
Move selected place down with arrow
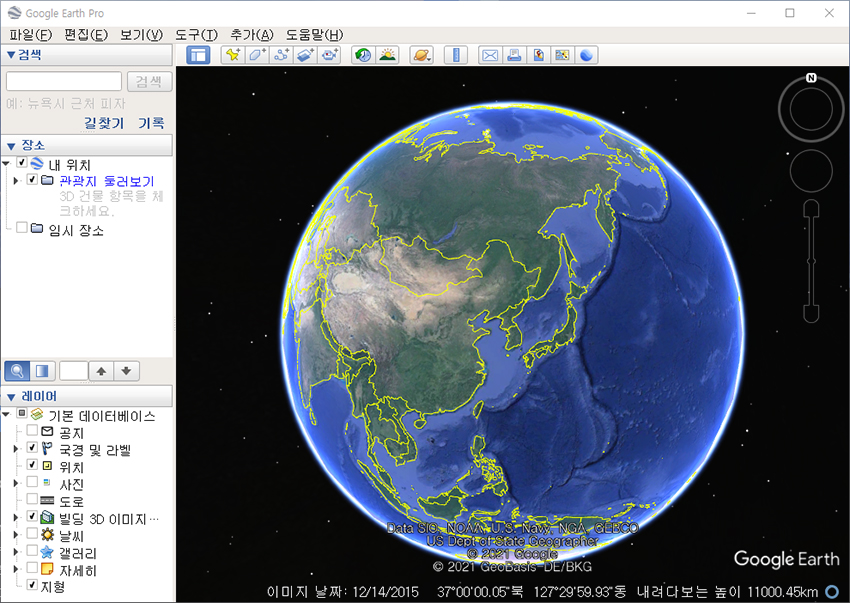tap(126, 371)
